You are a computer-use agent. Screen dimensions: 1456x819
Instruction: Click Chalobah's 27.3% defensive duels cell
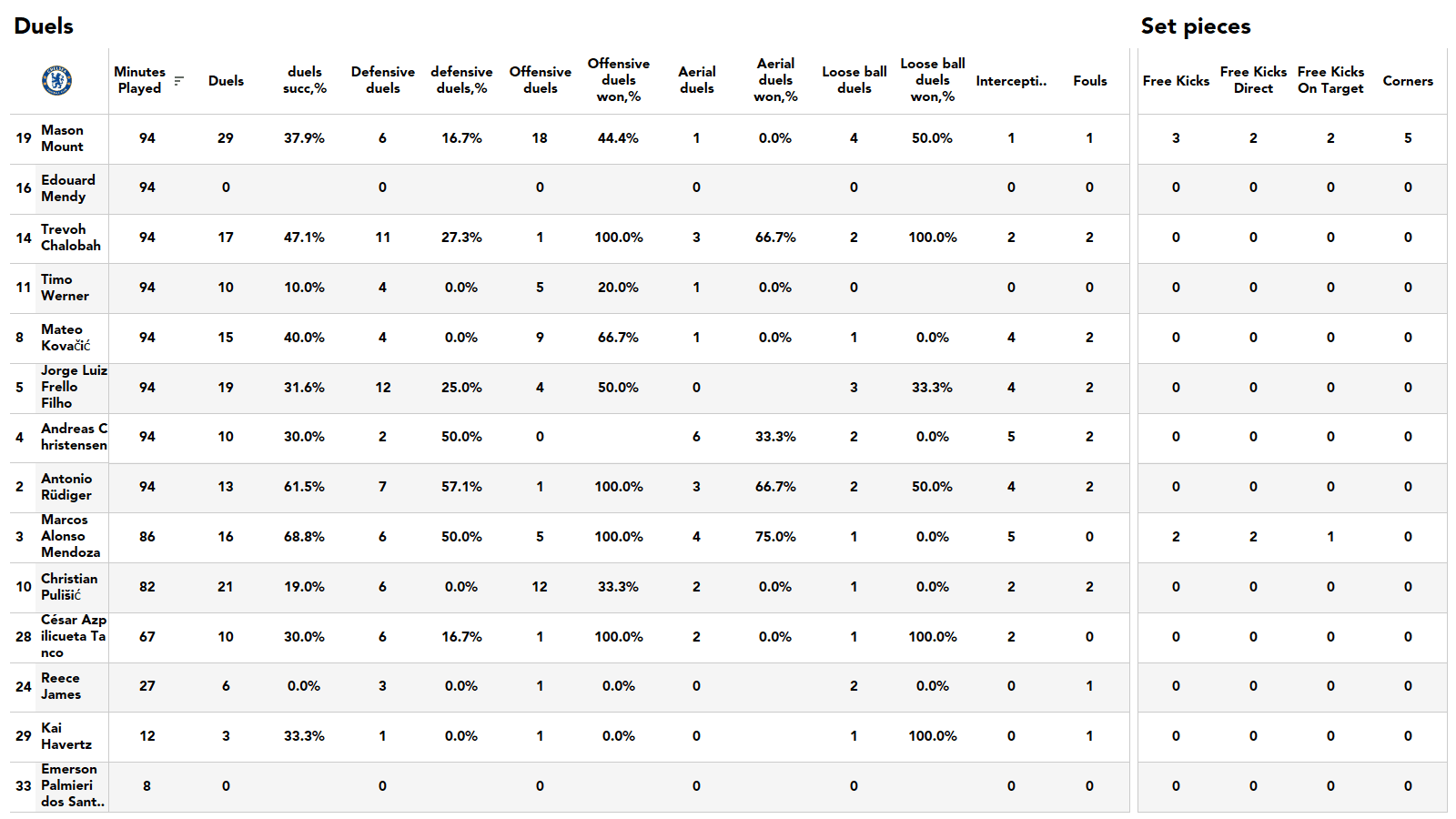click(x=461, y=238)
